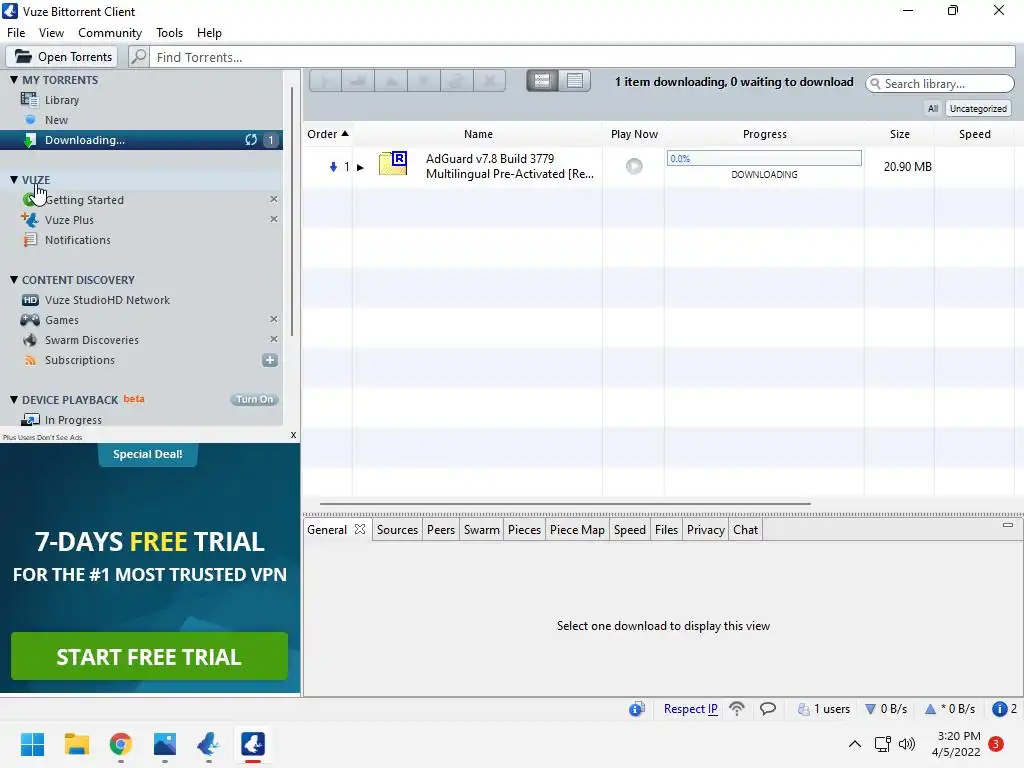Collapse the MY TORRENTS section
Viewport: 1024px width, 768px height.
click(x=14, y=80)
